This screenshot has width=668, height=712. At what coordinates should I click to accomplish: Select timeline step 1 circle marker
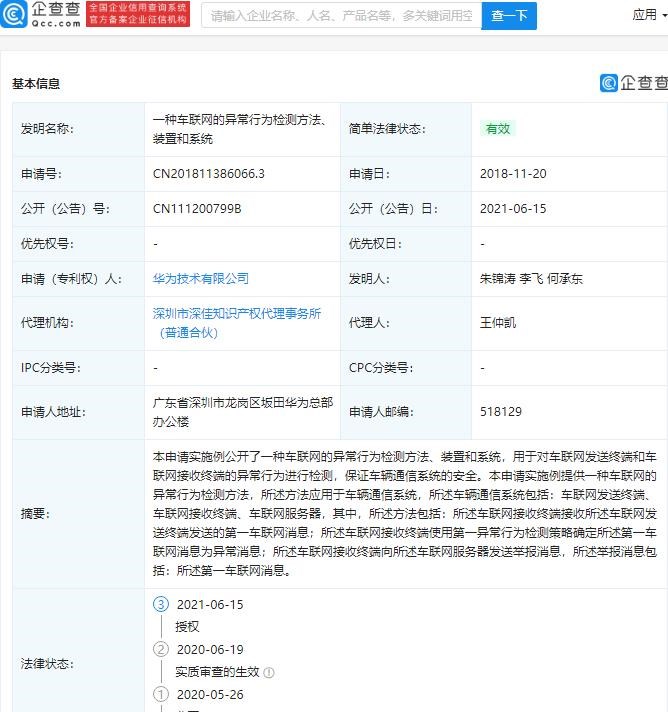[x=161, y=694]
